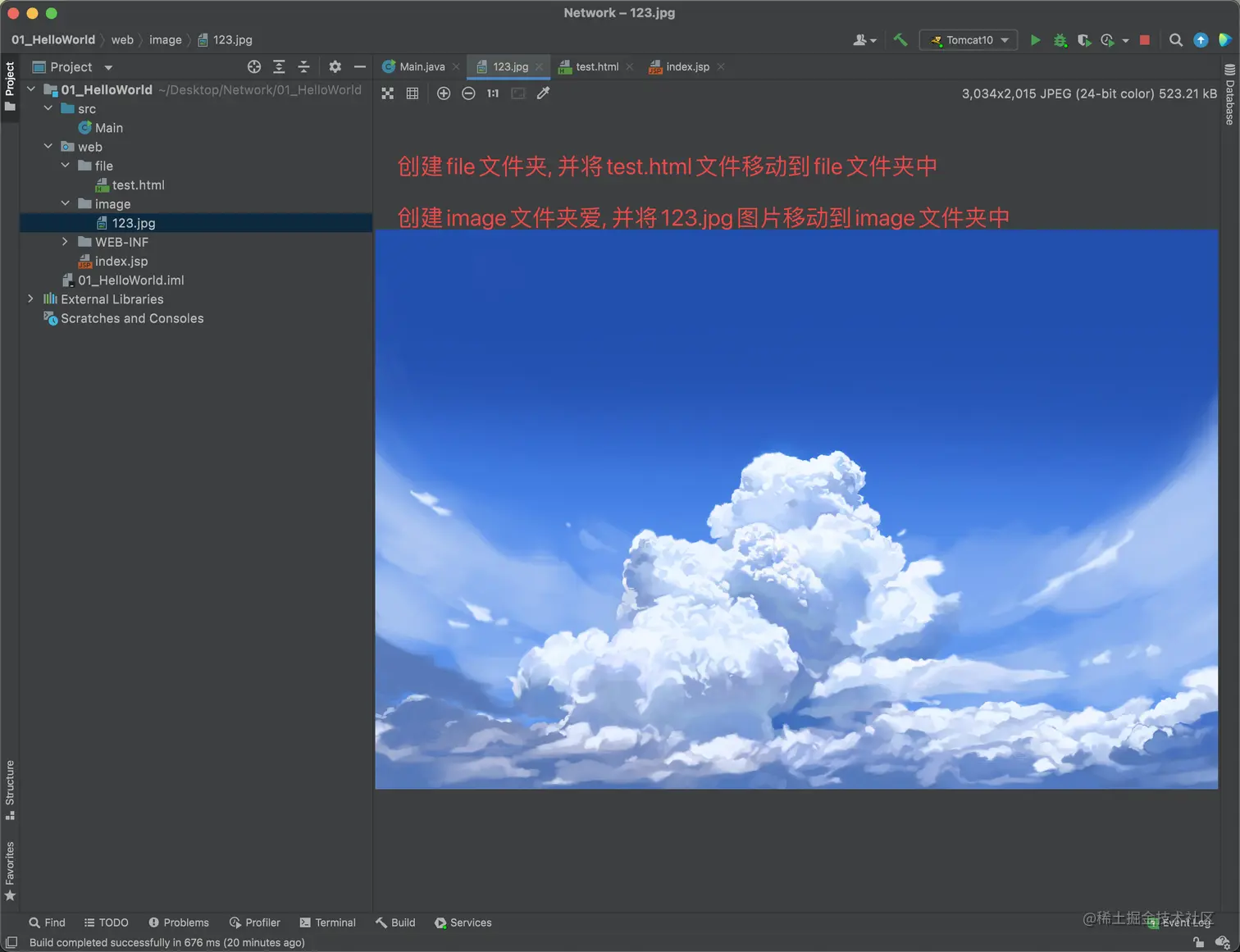
Task: Open the Build tool window
Action: tap(395, 922)
